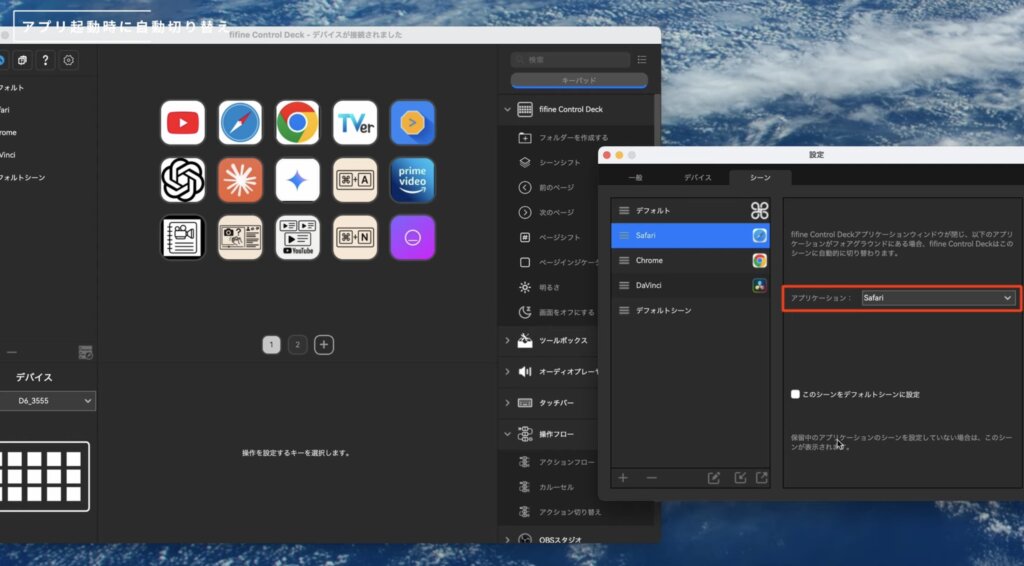The height and width of the screenshot is (566, 1024).
Task: Add a new scene with plus button
Action: [623, 478]
